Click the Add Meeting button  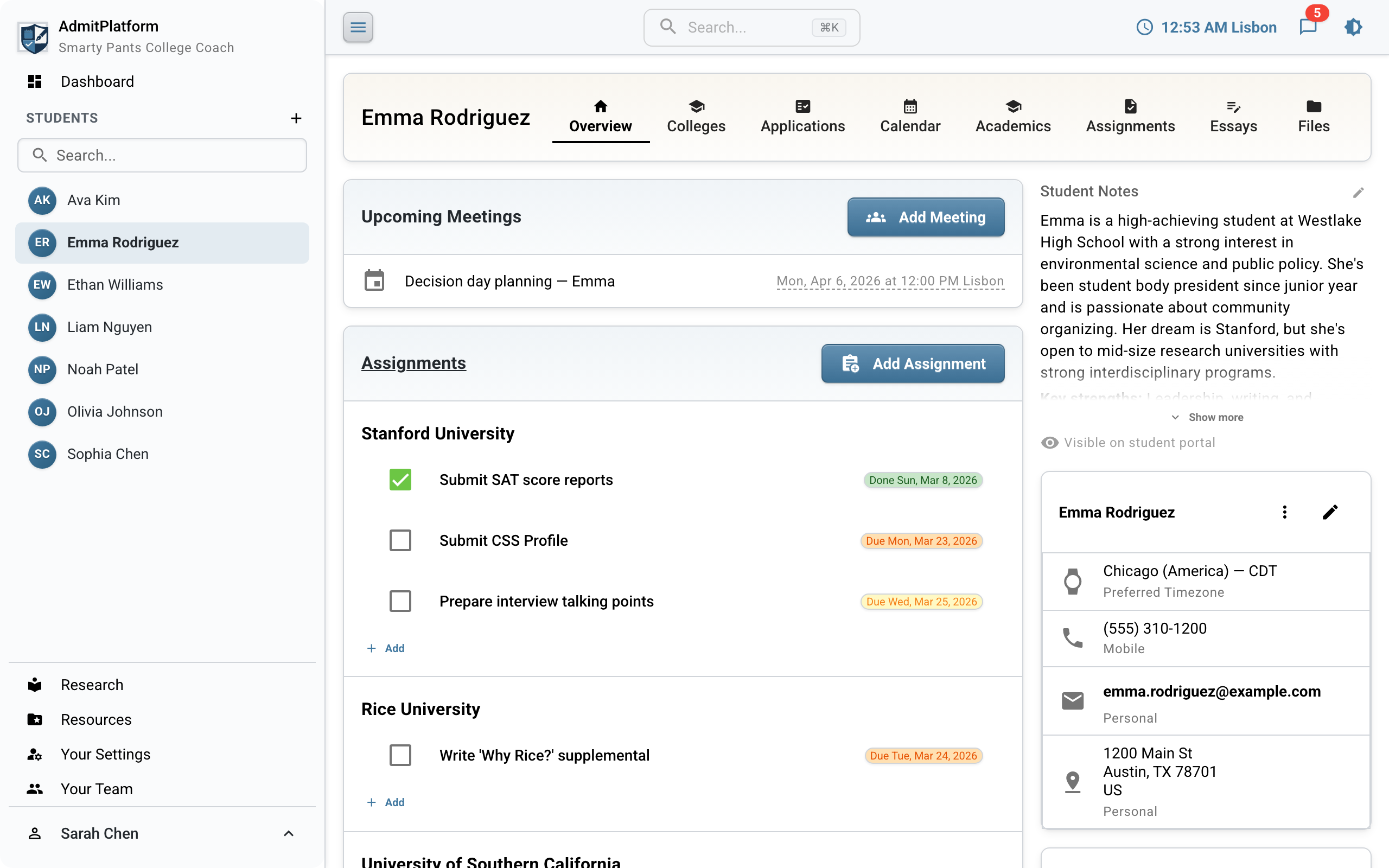click(926, 217)
